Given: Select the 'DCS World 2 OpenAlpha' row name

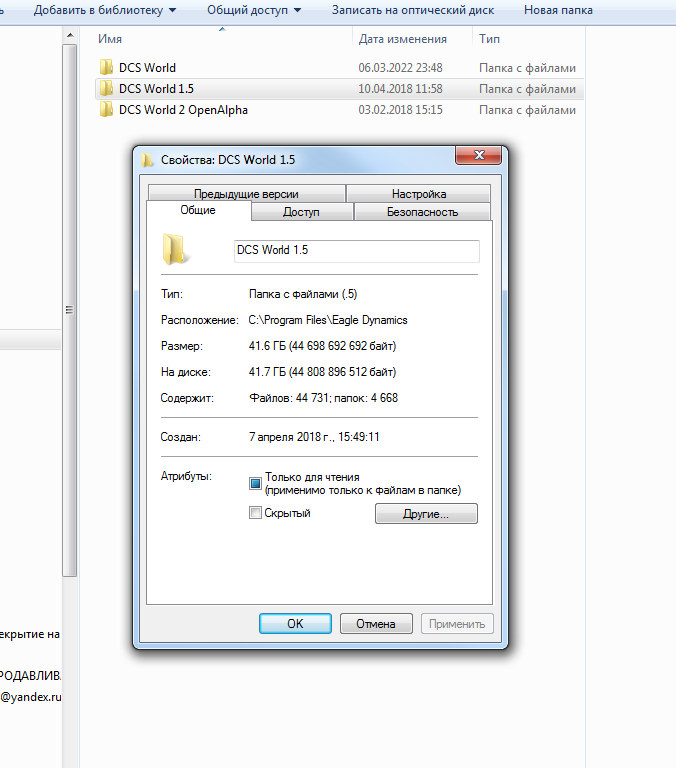Looking at the screenshot, I should [x=183, y=110].
